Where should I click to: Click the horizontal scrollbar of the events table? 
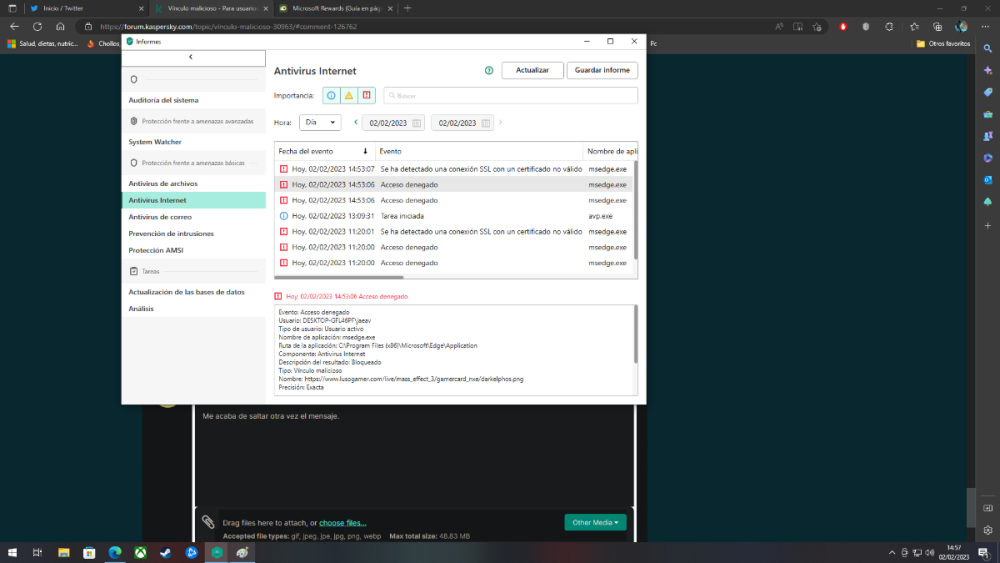[339, 277]
